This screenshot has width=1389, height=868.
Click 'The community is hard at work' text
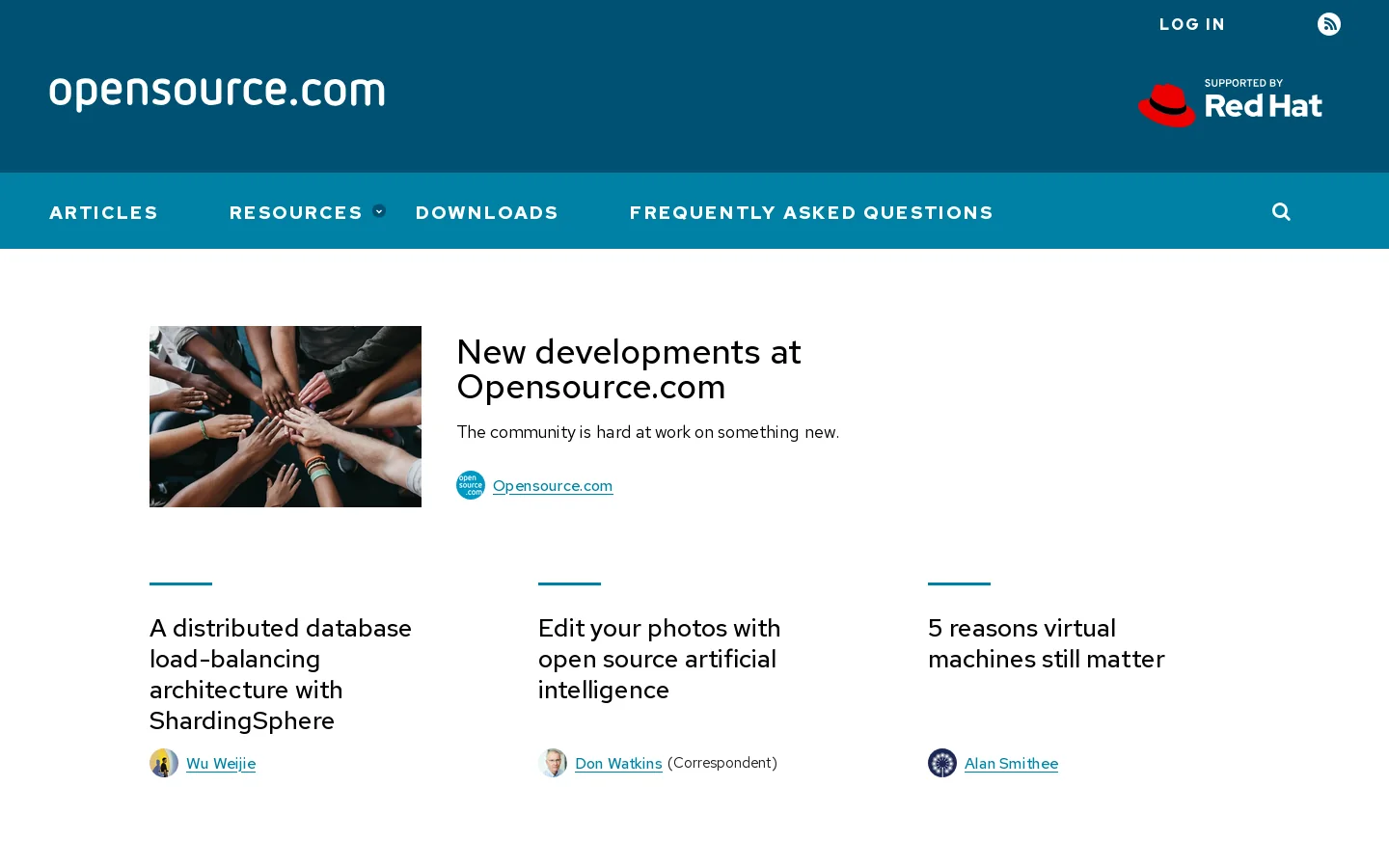click(x=648, y=432)
